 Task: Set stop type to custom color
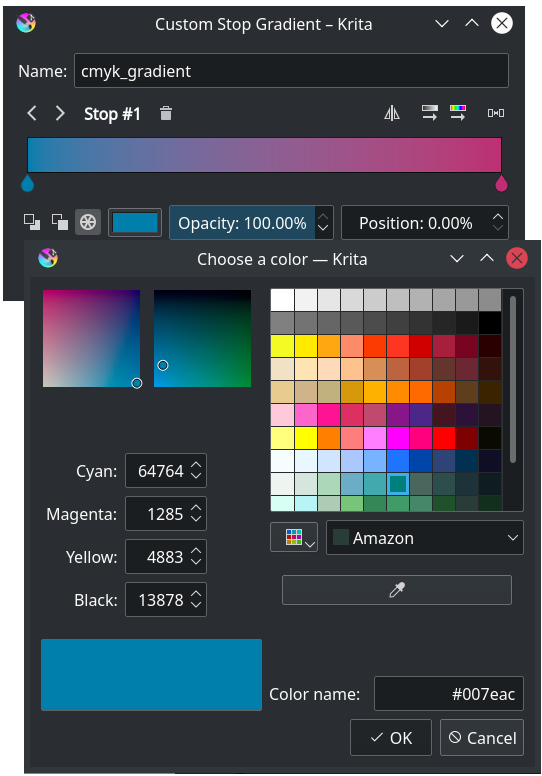point(88,222)
